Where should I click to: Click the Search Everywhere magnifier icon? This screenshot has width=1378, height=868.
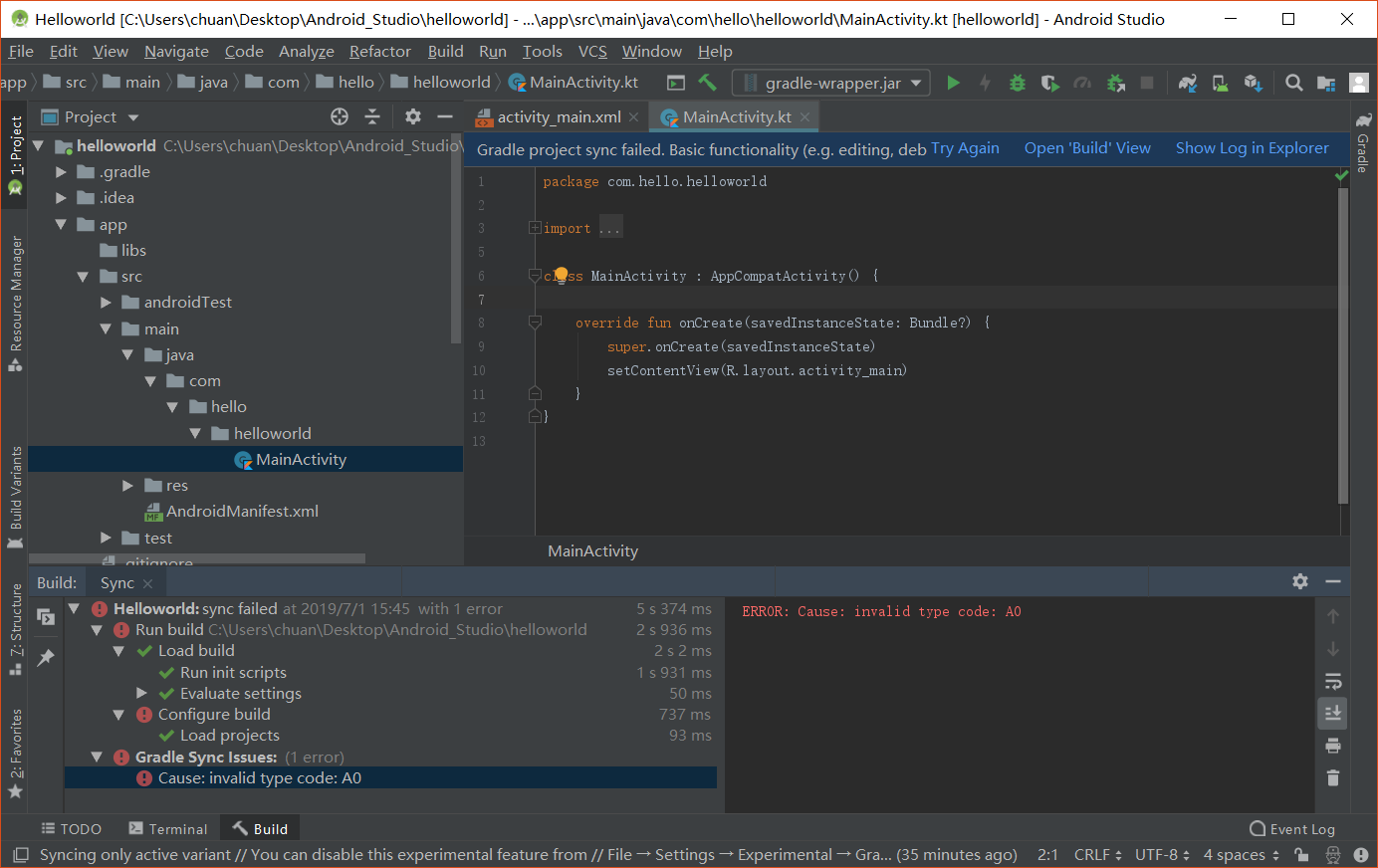[1293, 83]
